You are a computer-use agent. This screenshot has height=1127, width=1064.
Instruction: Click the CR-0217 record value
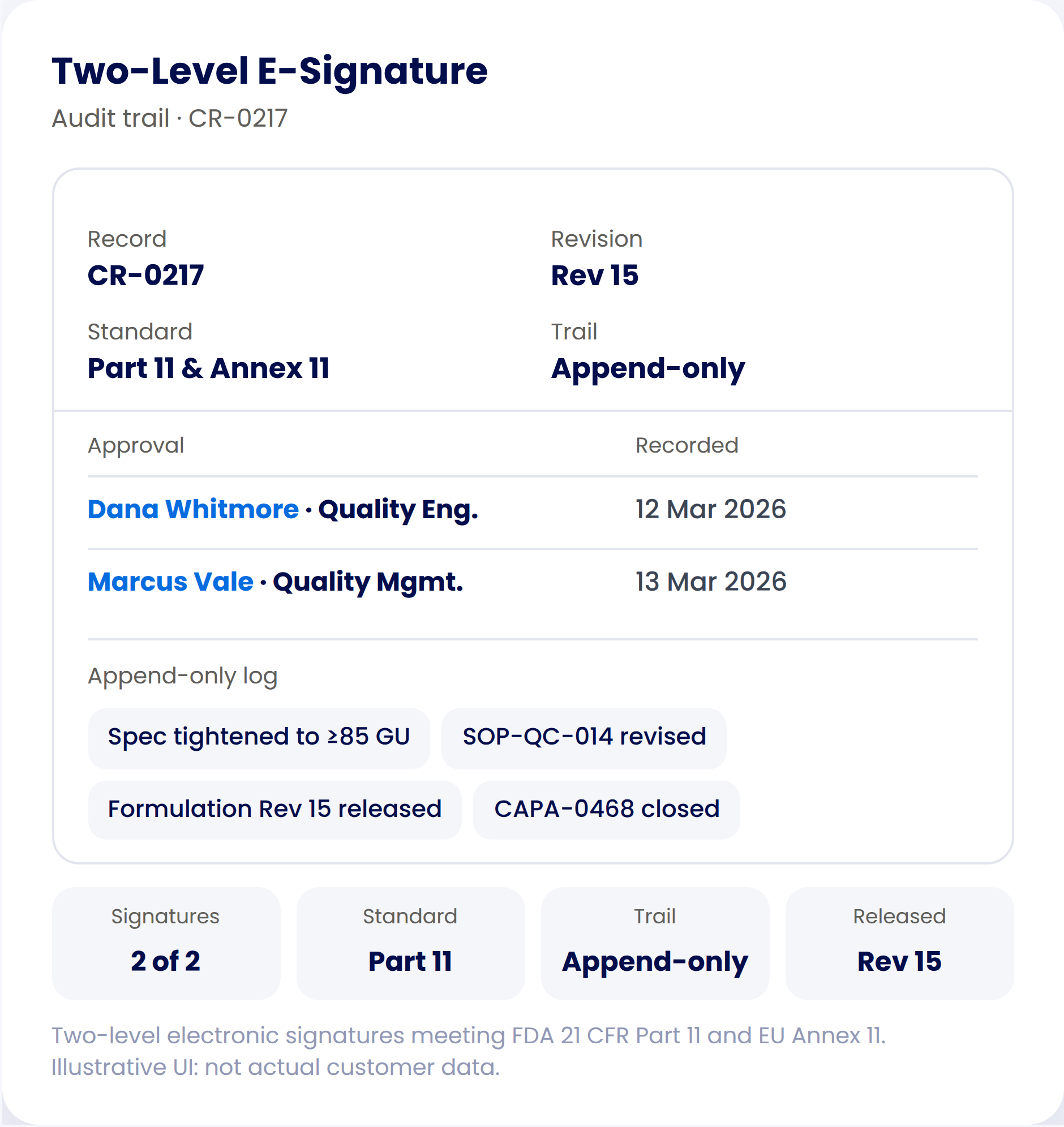(146, 276)
